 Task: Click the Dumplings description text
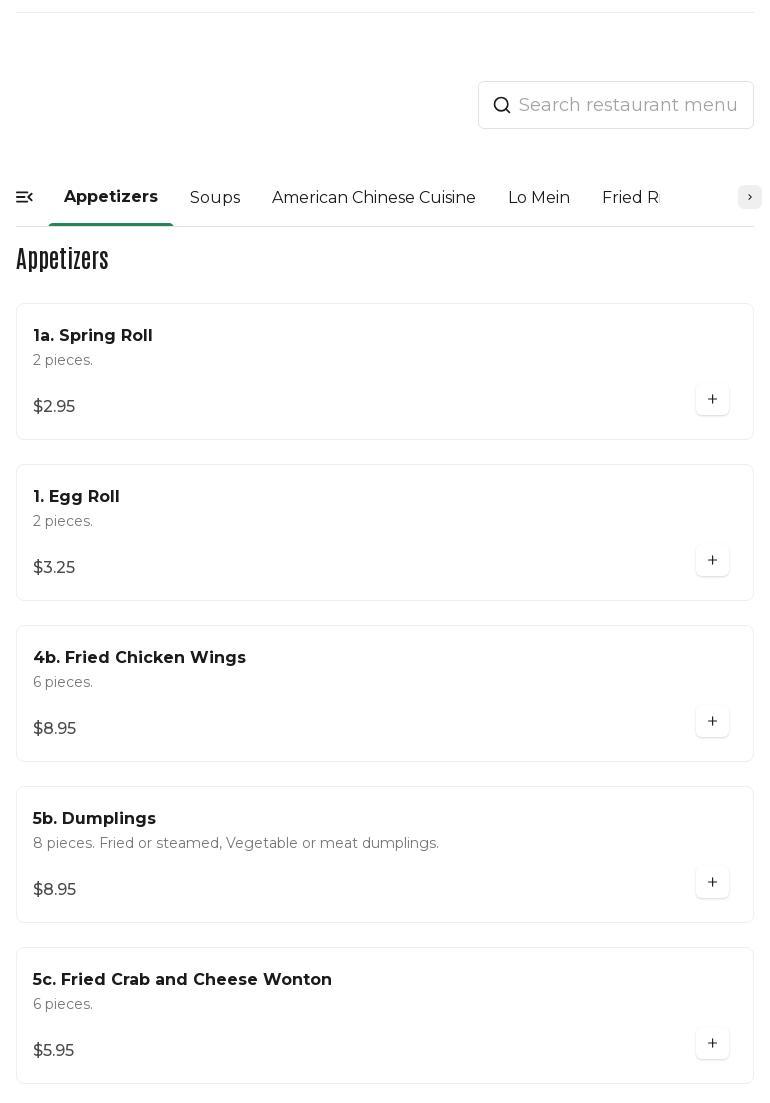(x=236, y=844)
